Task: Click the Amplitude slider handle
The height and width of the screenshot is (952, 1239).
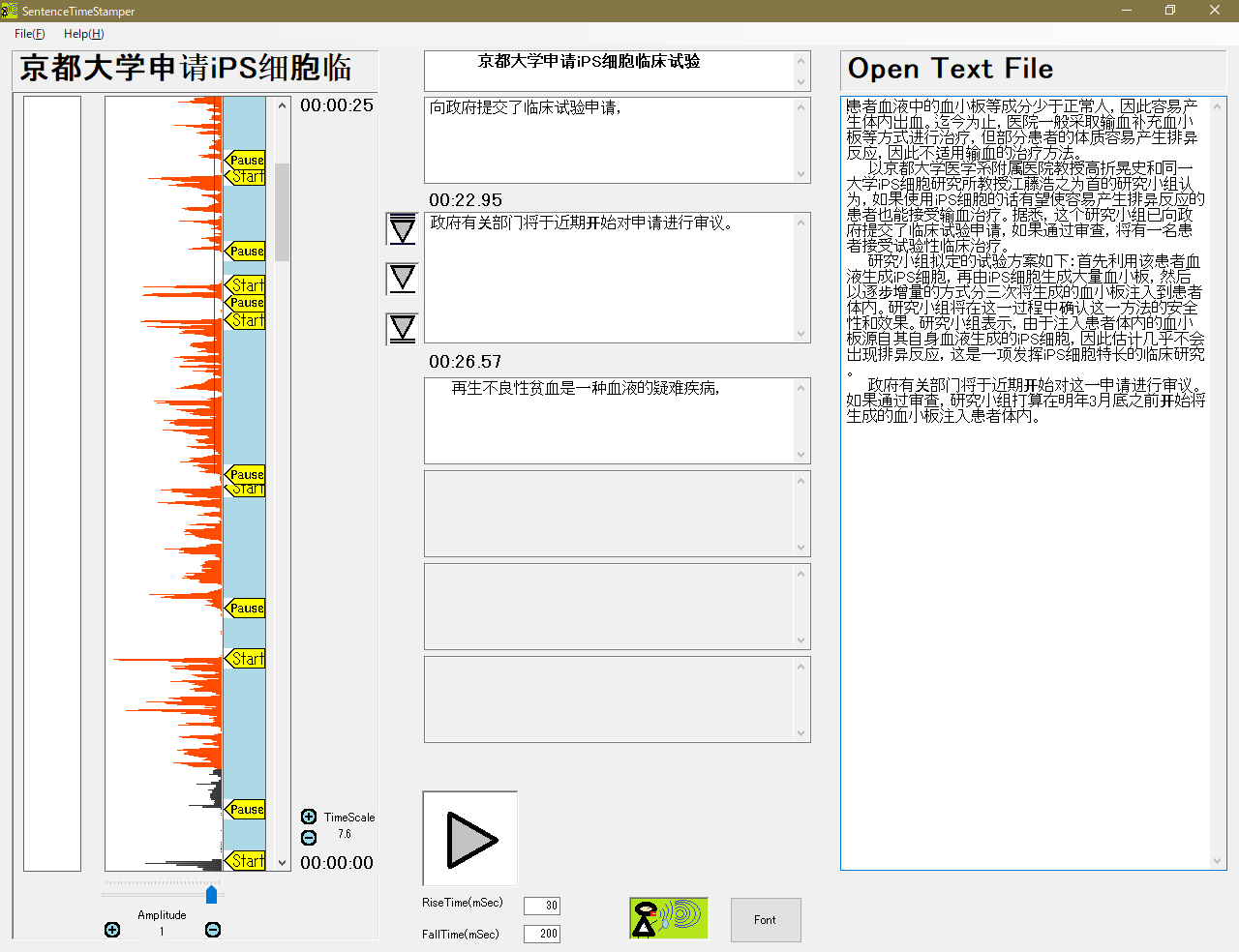Action: point(212,895)
